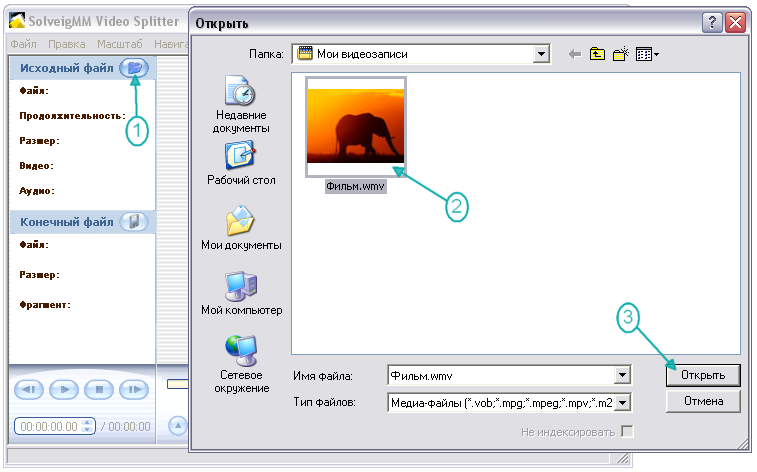The height and width of the screenshot is (472, 757).
Task: Select the Фильм.wmv thumbnail
Action: click(355, 127)
